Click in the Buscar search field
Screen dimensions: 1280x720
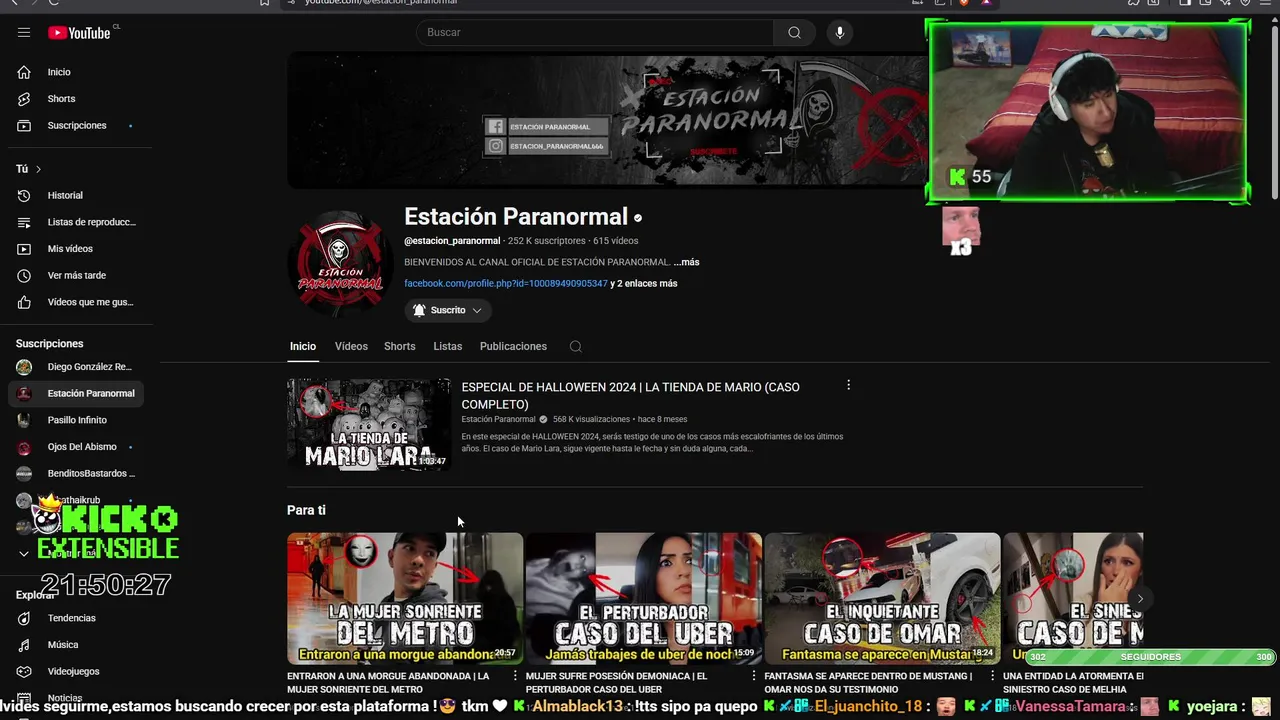(595, 32)
